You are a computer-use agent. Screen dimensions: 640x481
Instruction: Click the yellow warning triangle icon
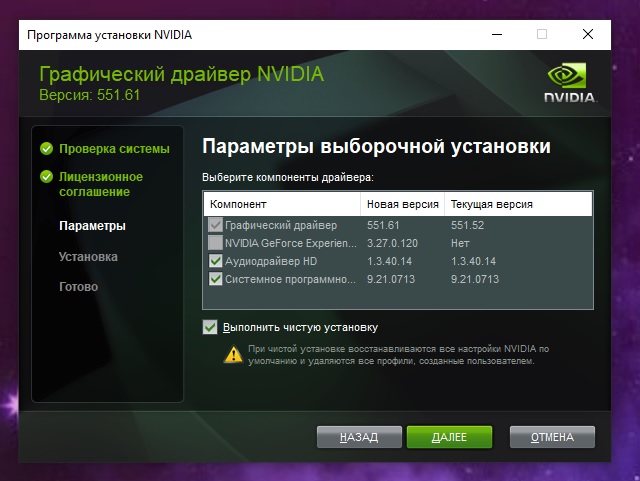pos(233,354)
